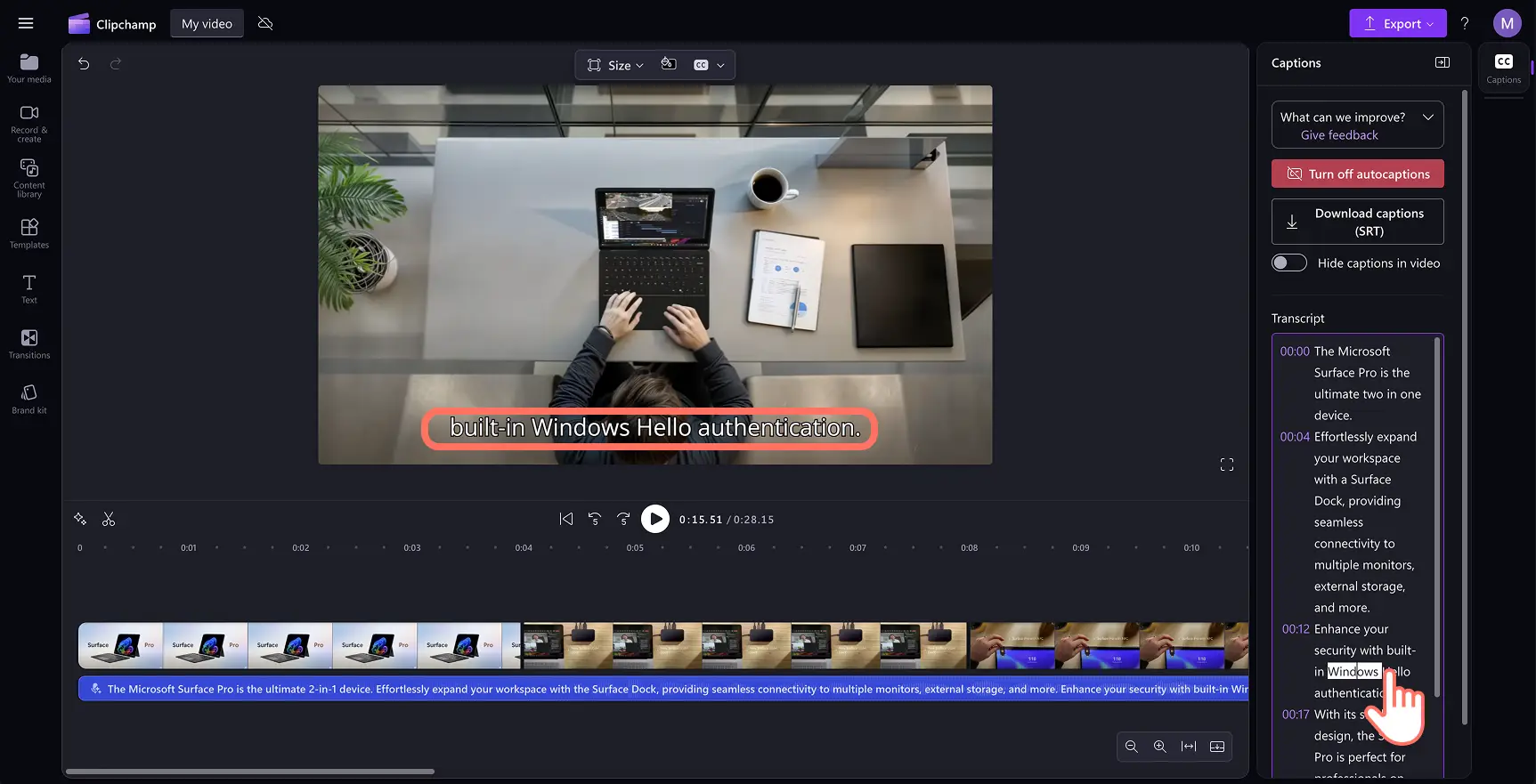1536x784 pixels.
Task: Click transcript text 'ultimate two in one'
Action: pyautogui.click(x=1368, y=394)
